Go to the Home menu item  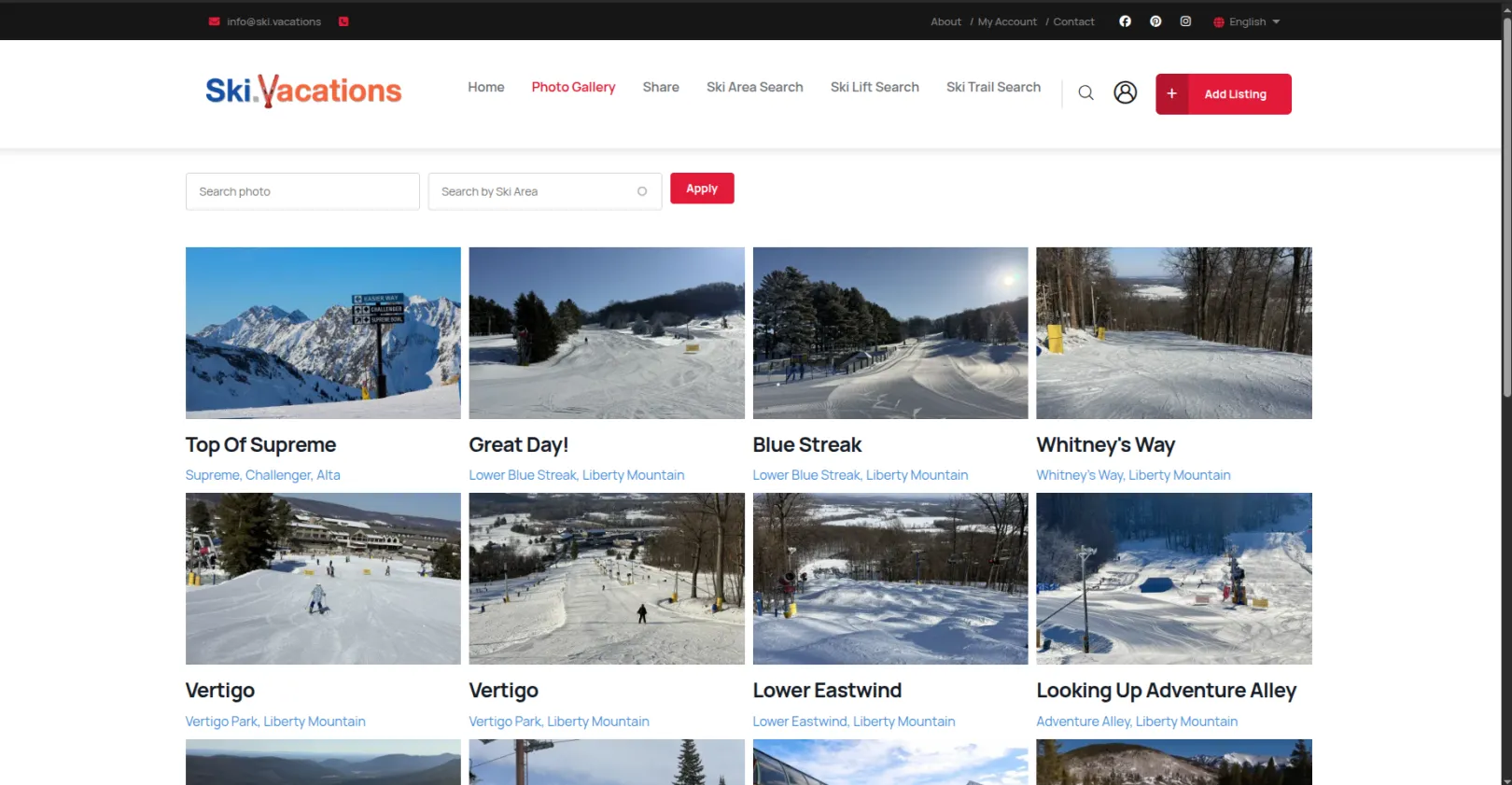click(486, 87)
